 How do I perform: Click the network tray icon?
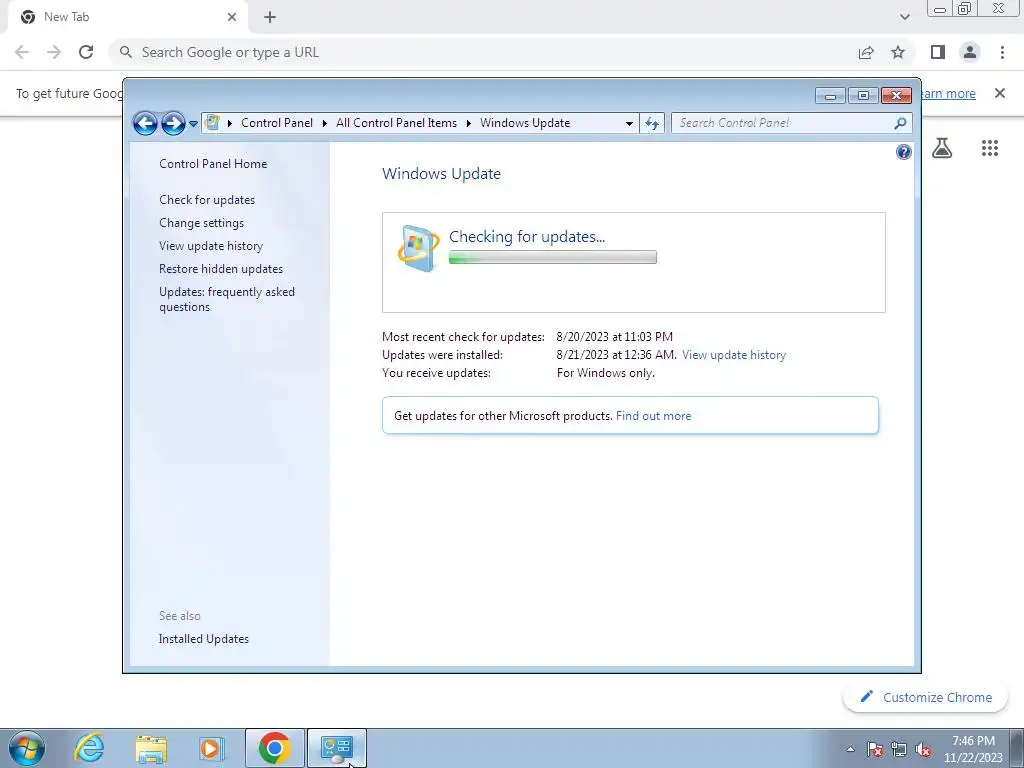[899, 749]
